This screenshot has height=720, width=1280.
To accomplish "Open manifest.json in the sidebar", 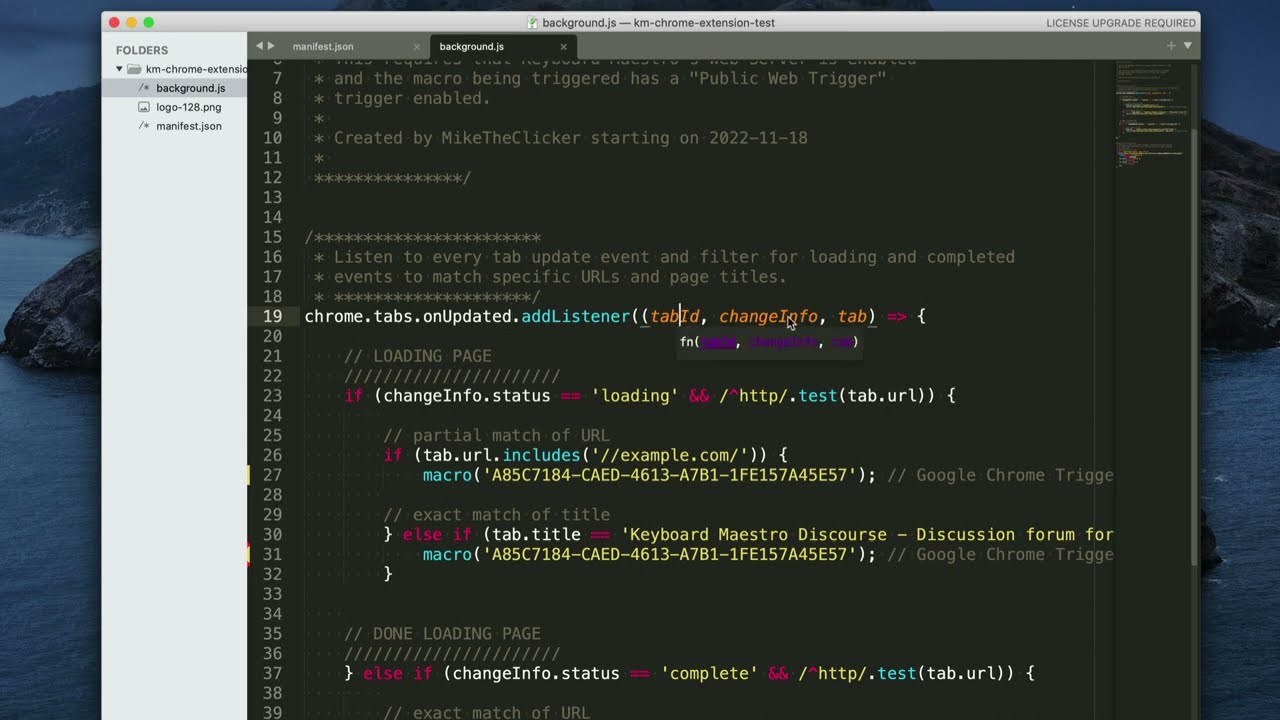I will [x=189, y=126].
